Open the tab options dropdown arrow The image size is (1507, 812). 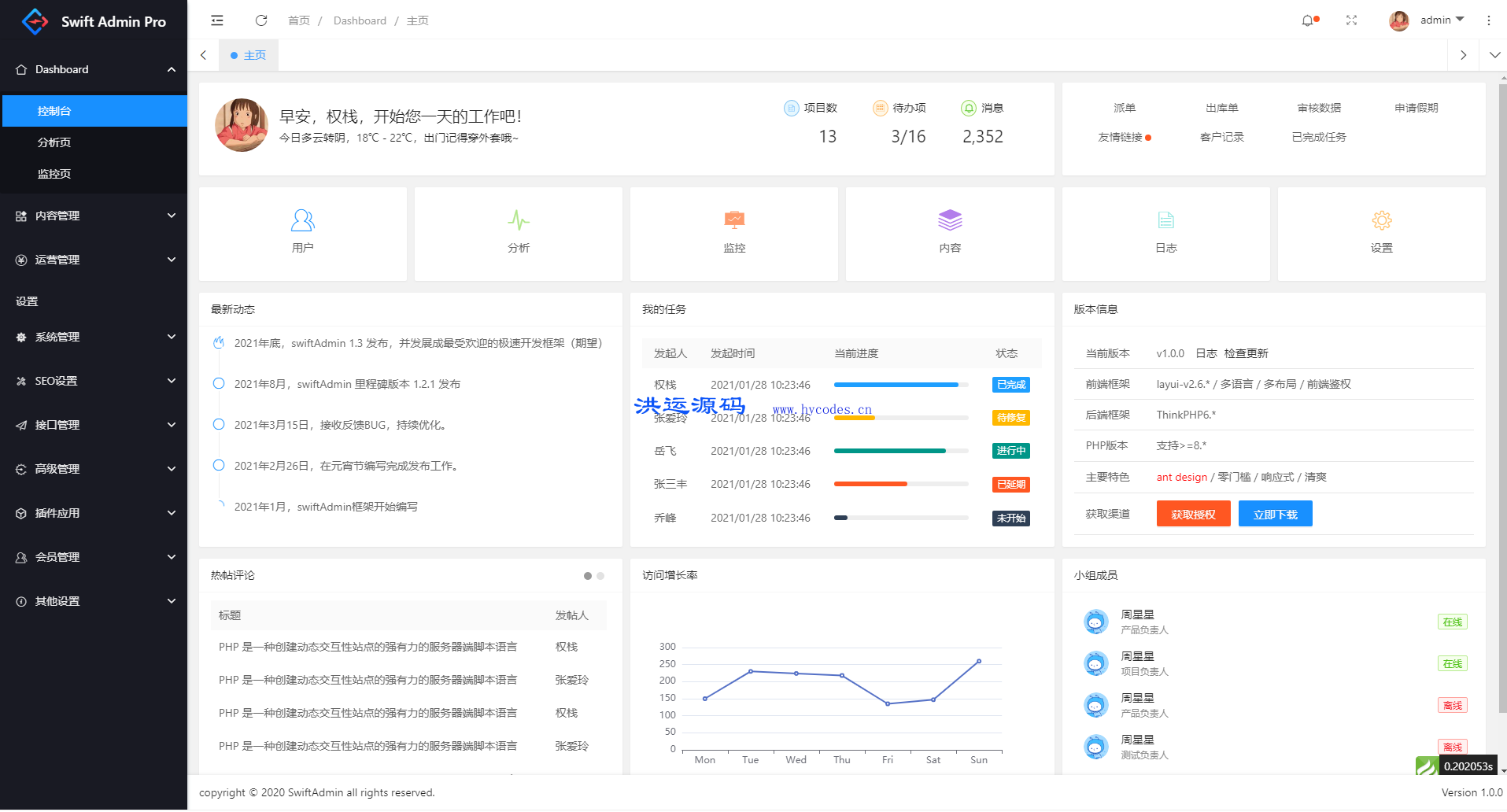(1494, 55)
